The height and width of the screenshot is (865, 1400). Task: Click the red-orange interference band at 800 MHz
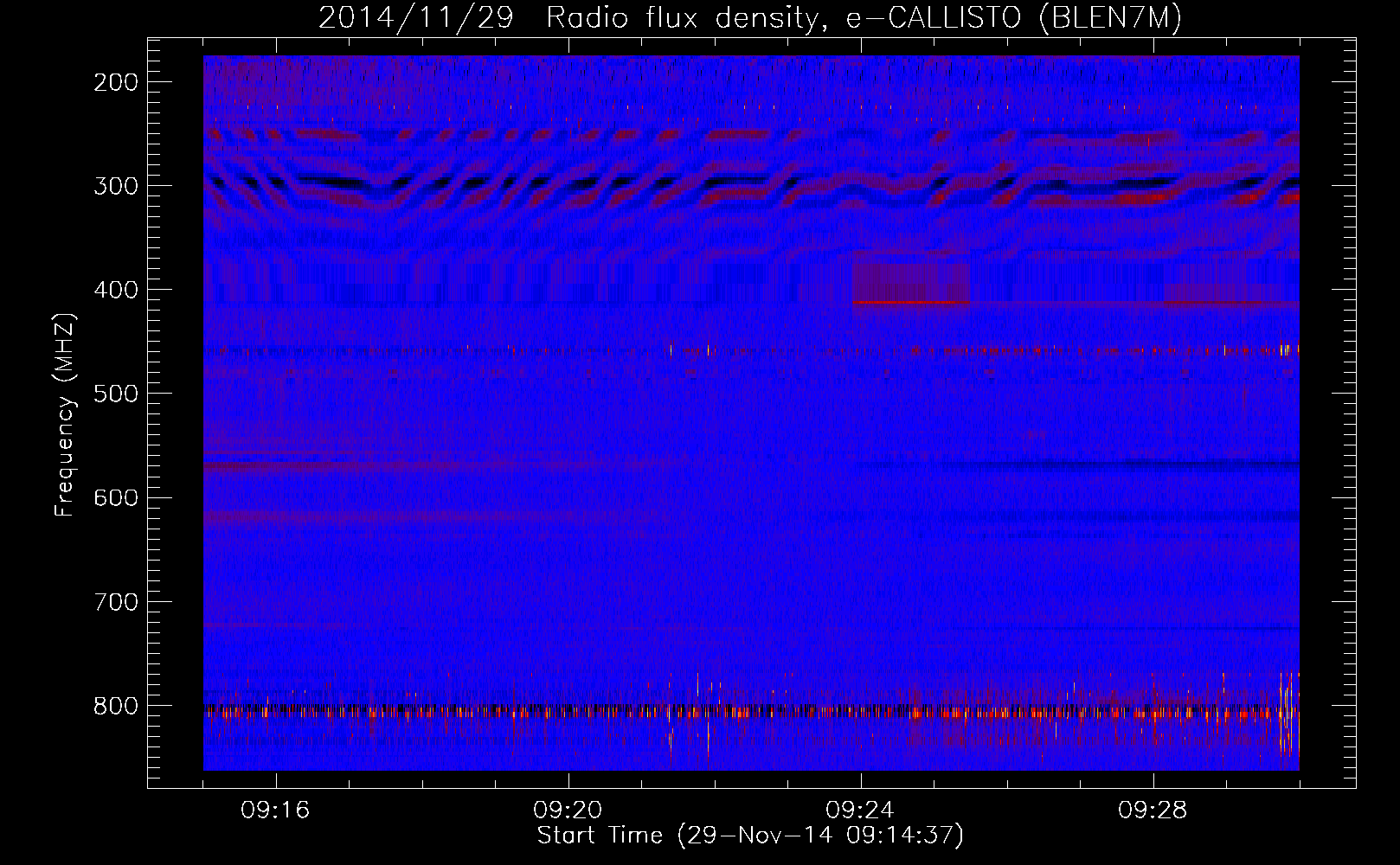(x=751, y=712)
